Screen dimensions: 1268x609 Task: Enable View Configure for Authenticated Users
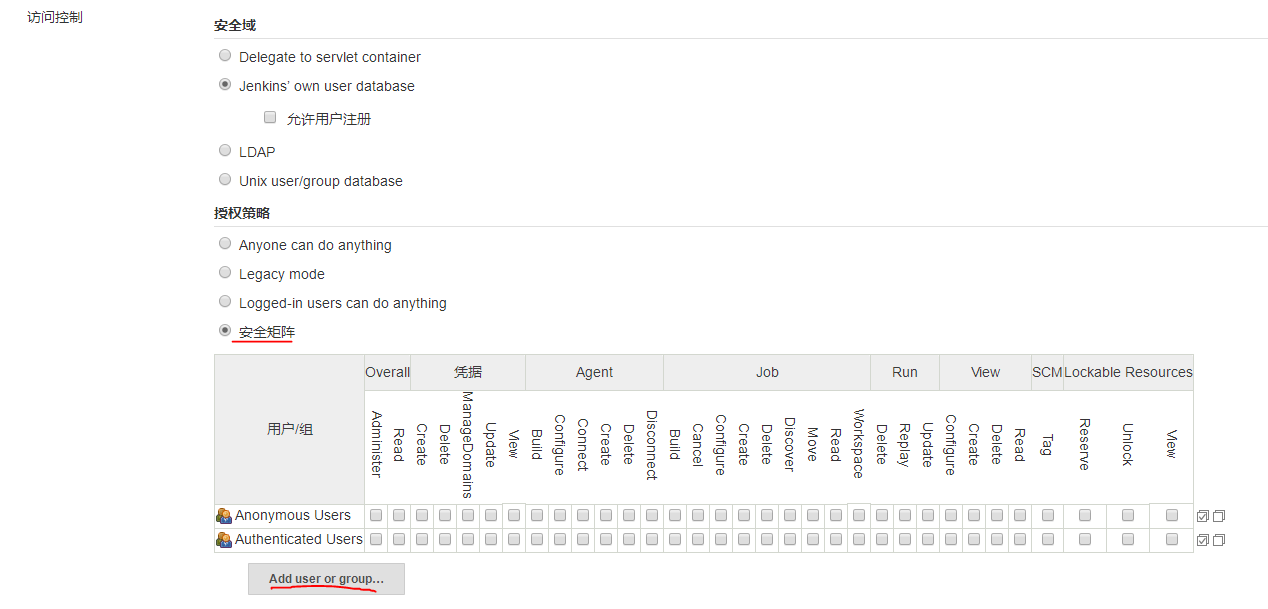(951, 539)
